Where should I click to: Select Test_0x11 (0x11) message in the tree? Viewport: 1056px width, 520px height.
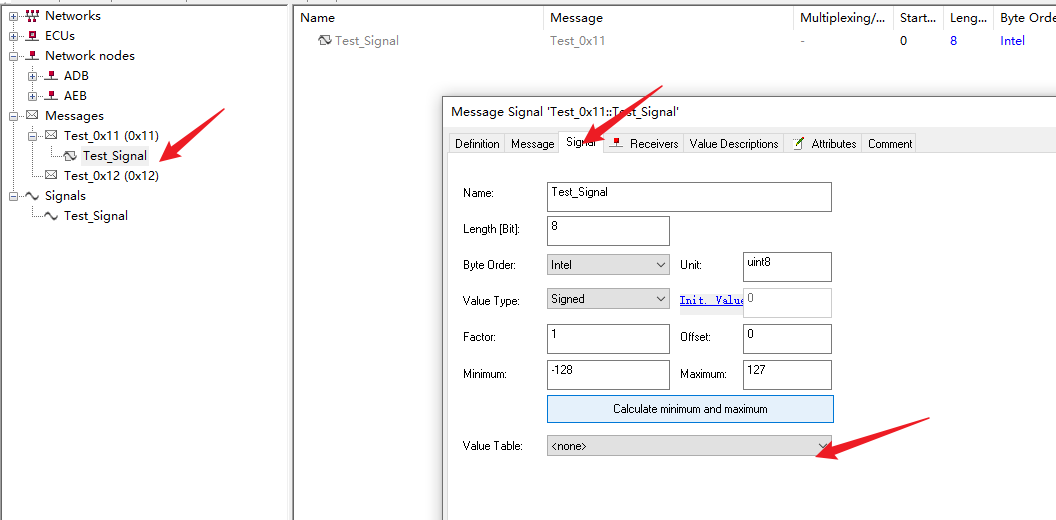[x=111, y=136]
